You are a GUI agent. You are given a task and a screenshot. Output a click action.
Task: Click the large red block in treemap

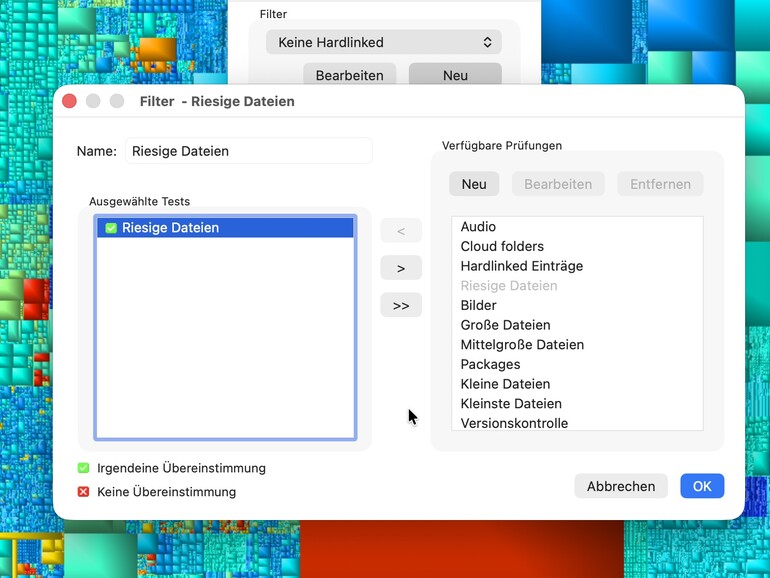pos(462,549)
